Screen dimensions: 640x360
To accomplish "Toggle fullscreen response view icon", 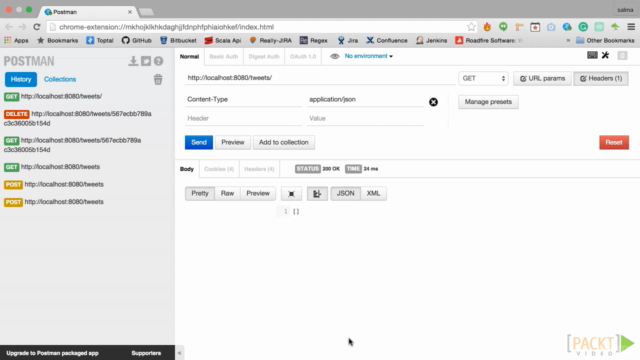I will click(291, 193).
